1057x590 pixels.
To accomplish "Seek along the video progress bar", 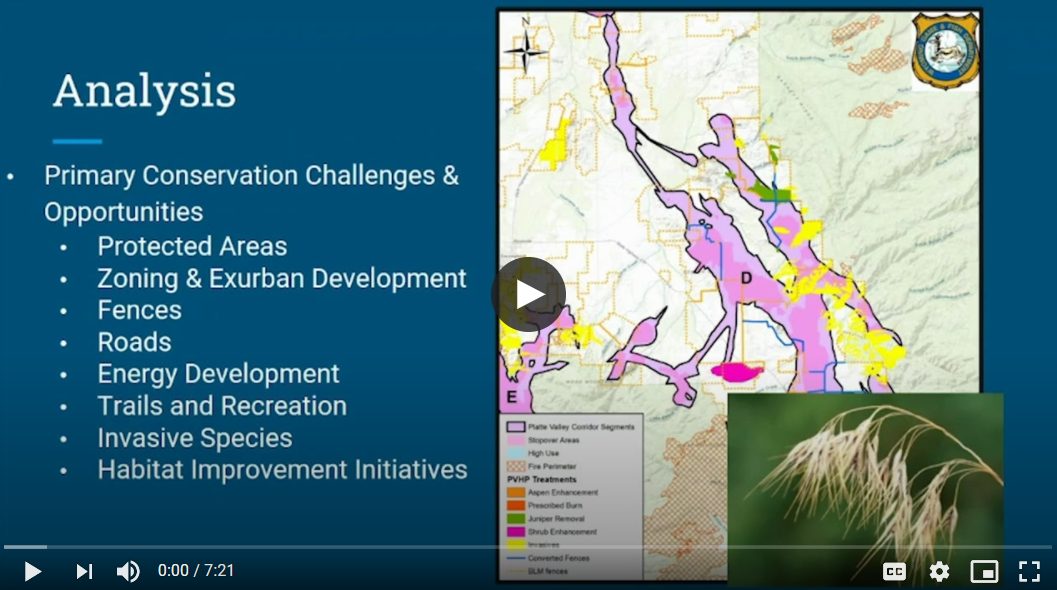I will point(528,547).
